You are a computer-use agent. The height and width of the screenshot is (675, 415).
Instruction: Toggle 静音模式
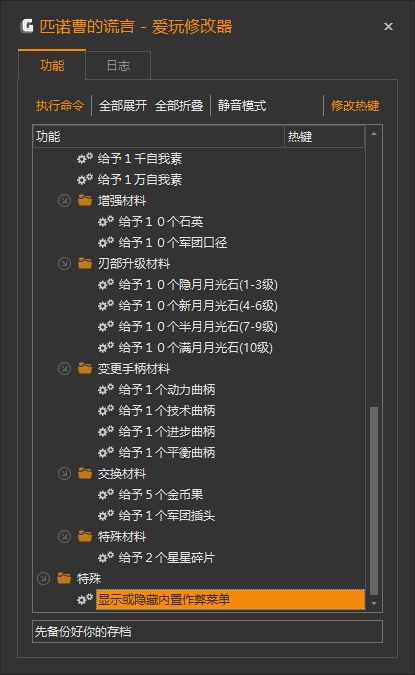(242, 105)
